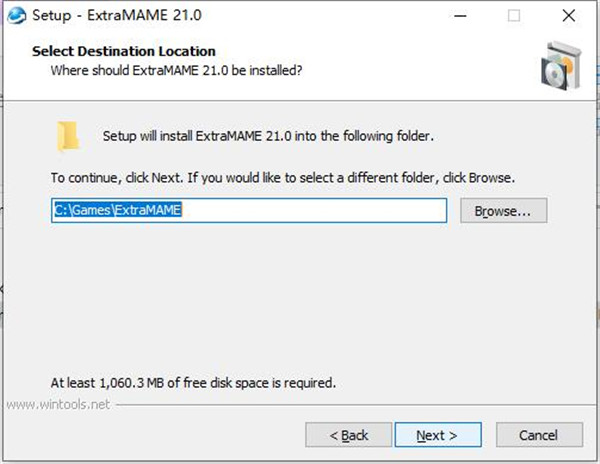Click the "Select Destination Location" heading
This screenshot has width=600, height=464.
124,51
